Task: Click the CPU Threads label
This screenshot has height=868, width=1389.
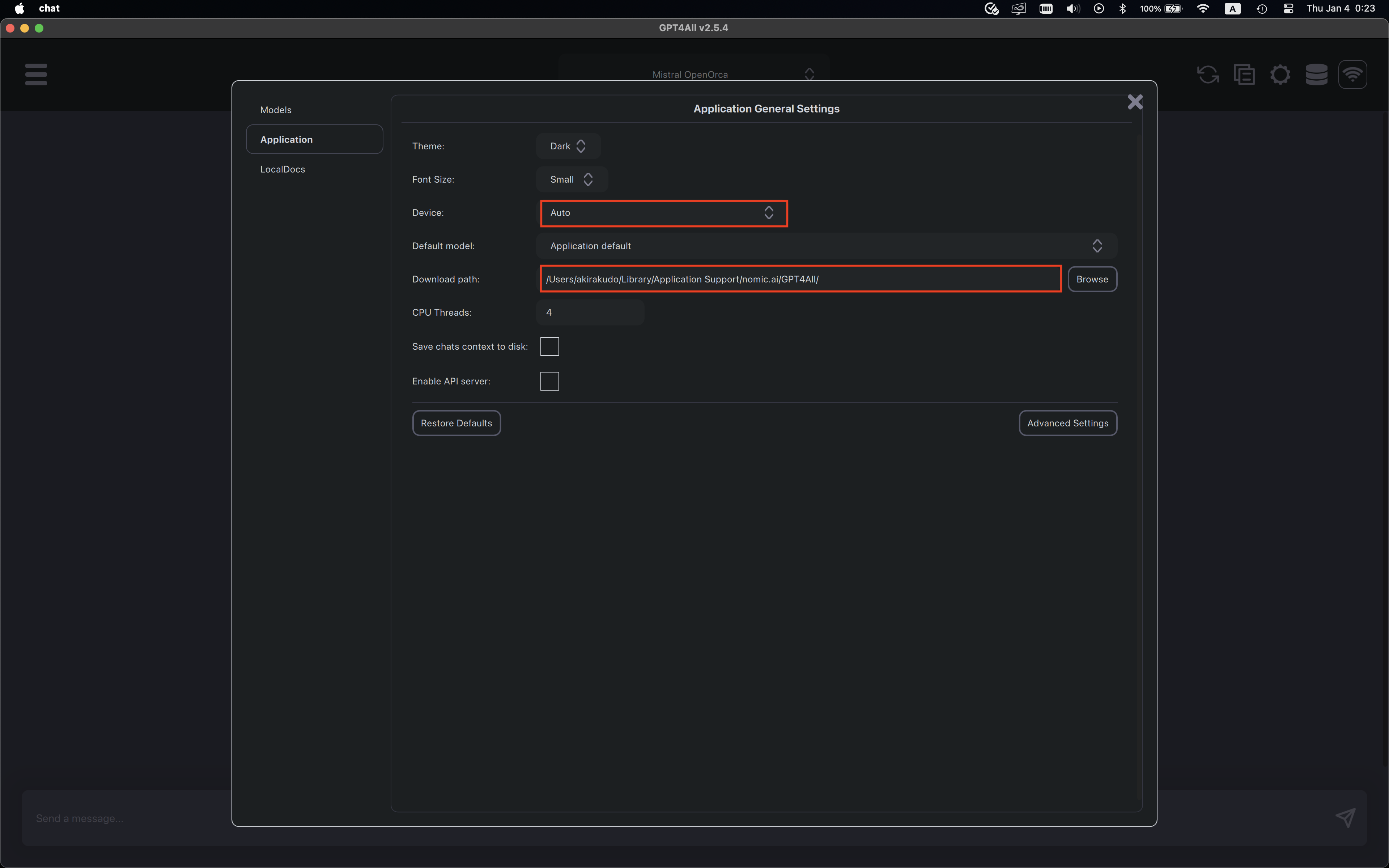Action: [441, 312]
